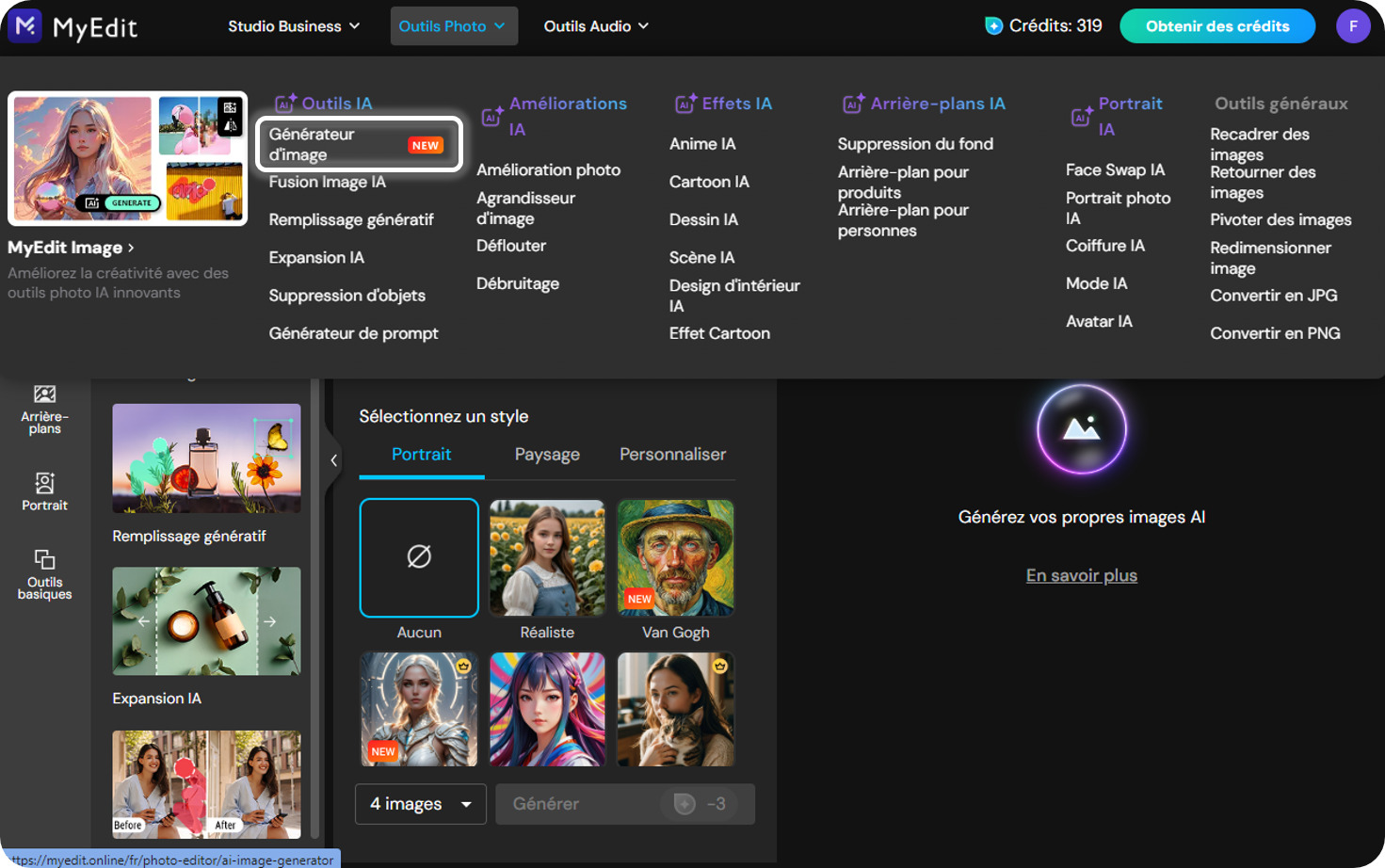Select the Réaliste style thumbnail
Image resolution: width=1385 pixels, height=868 pixels.
pyautogui.click(x=547, y=557)
